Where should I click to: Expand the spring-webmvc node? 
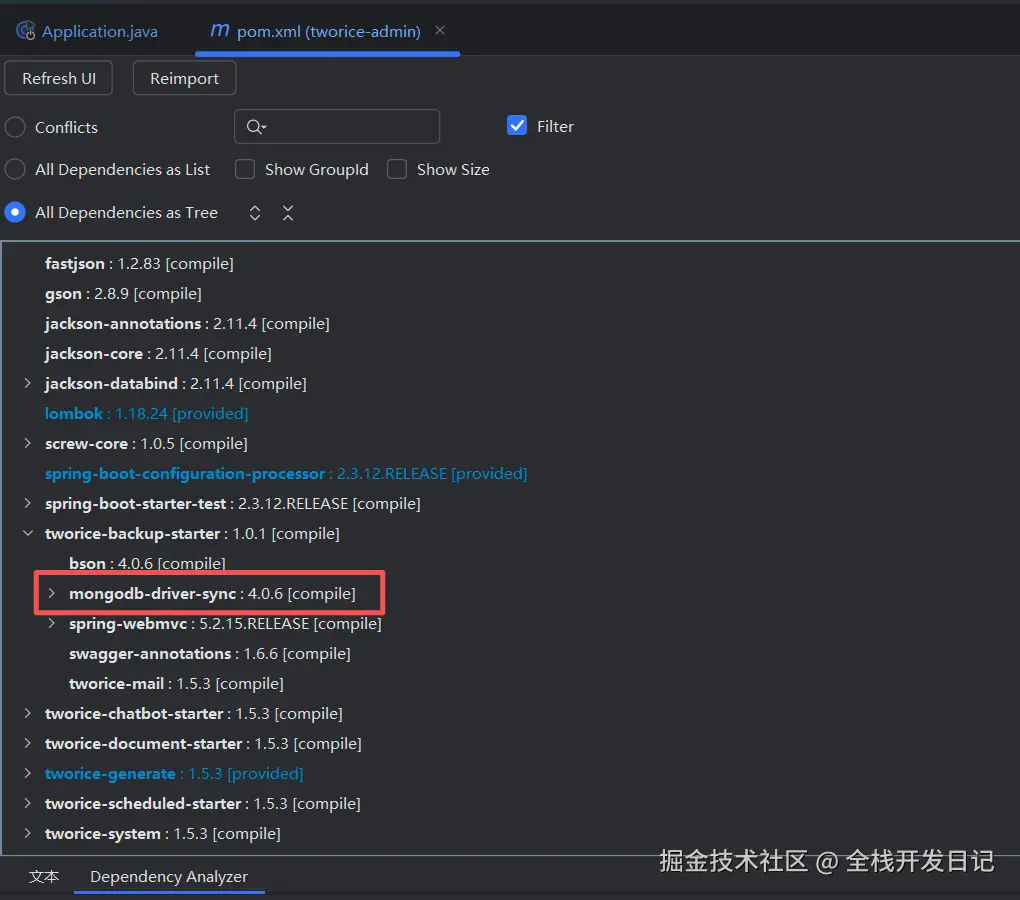click(51, 623)
